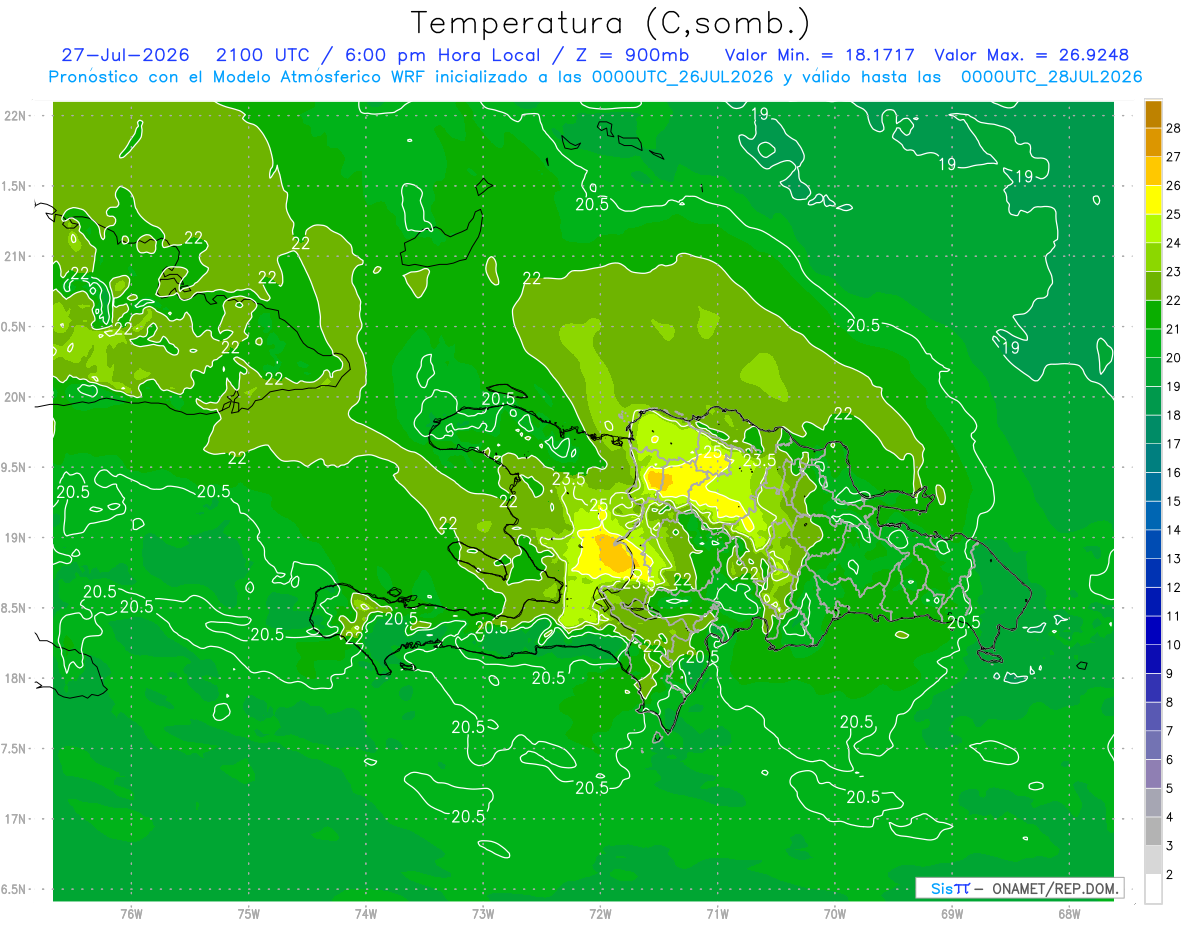Viewport: 1200px width, 927px height.
Task: Click the "73W" longitude axis label
Action: click(x=483, y=913)
